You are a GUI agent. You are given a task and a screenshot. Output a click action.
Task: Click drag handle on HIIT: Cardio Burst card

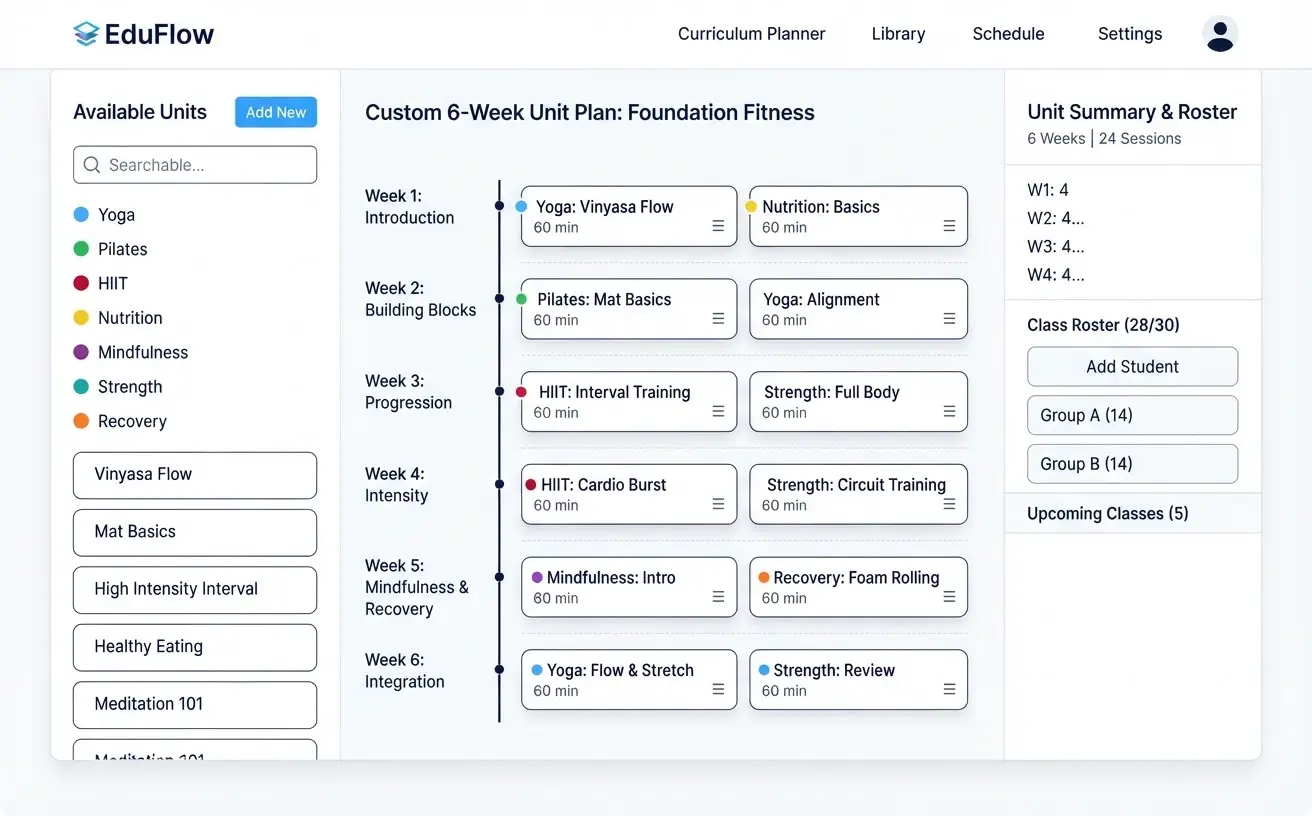tap(718, 505)
